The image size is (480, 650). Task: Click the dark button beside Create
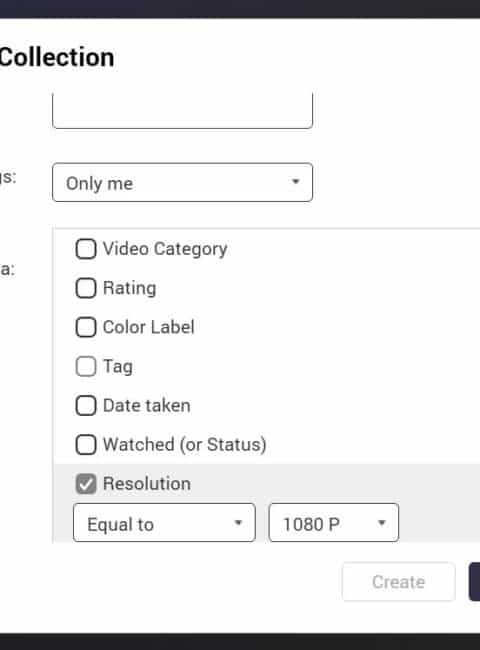click(475, 582)
